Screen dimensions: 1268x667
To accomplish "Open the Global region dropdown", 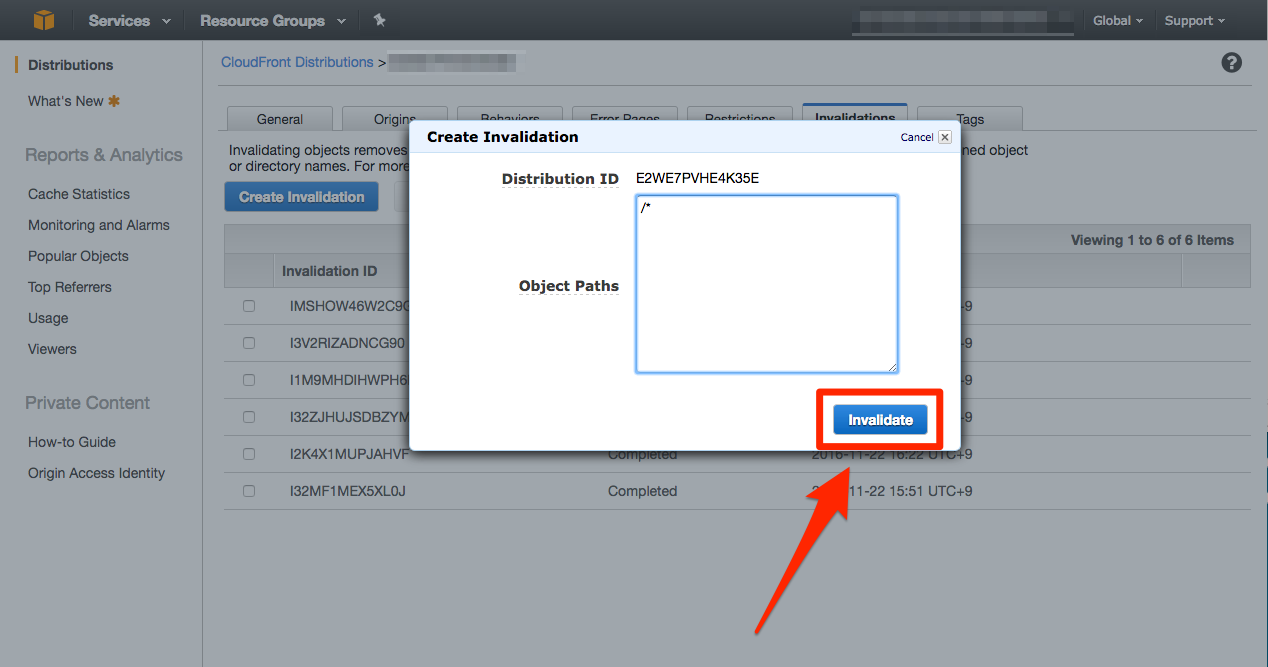I will click(x=1117, y=20).
